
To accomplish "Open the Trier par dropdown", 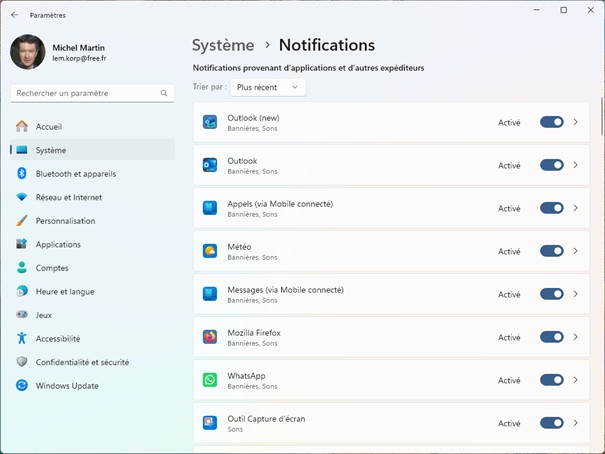I will [x=267, y=88].
